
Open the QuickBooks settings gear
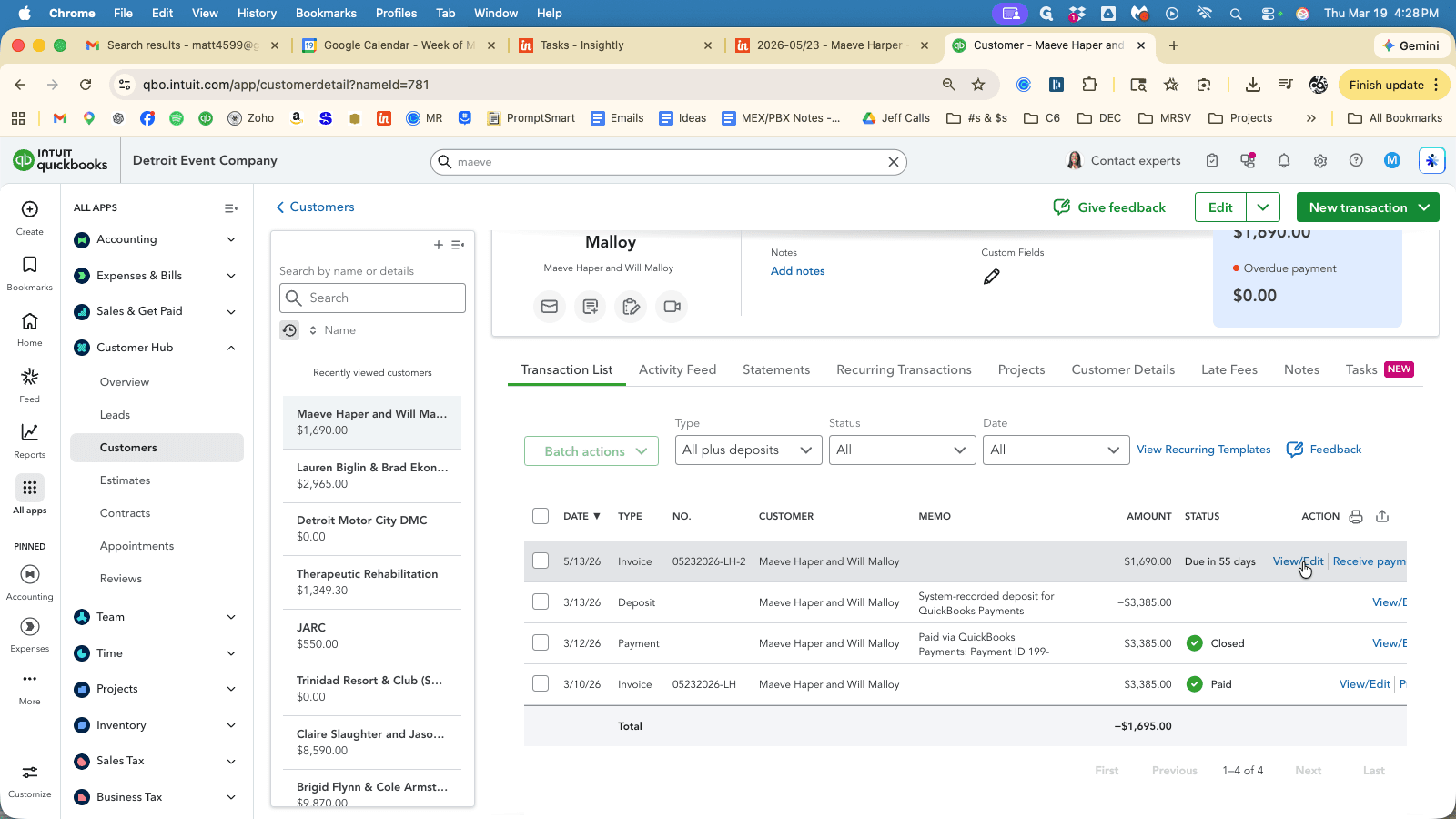pos(1320,161)
